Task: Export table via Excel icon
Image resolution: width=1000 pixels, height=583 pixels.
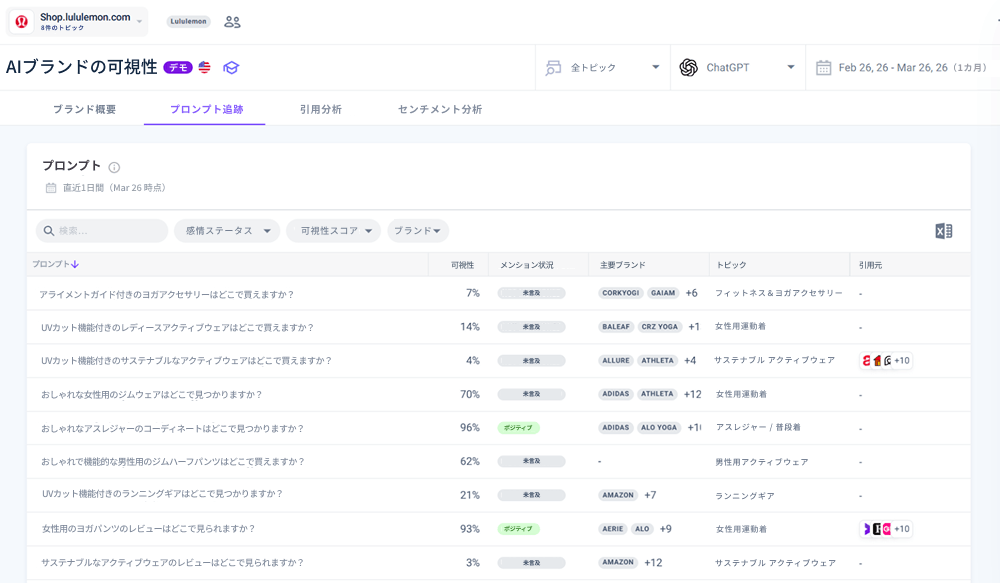Action: (944, 231)
